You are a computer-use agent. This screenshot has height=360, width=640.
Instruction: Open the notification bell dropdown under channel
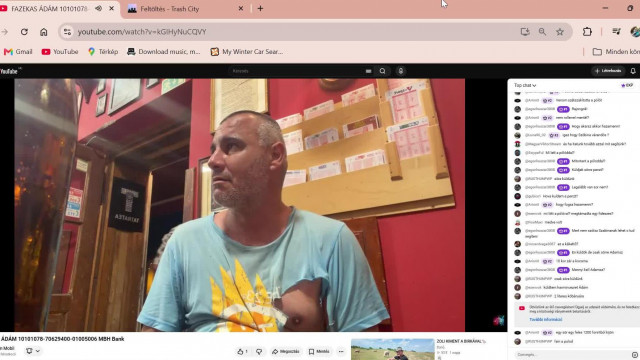pyautogui.click(x=33, y=351)
